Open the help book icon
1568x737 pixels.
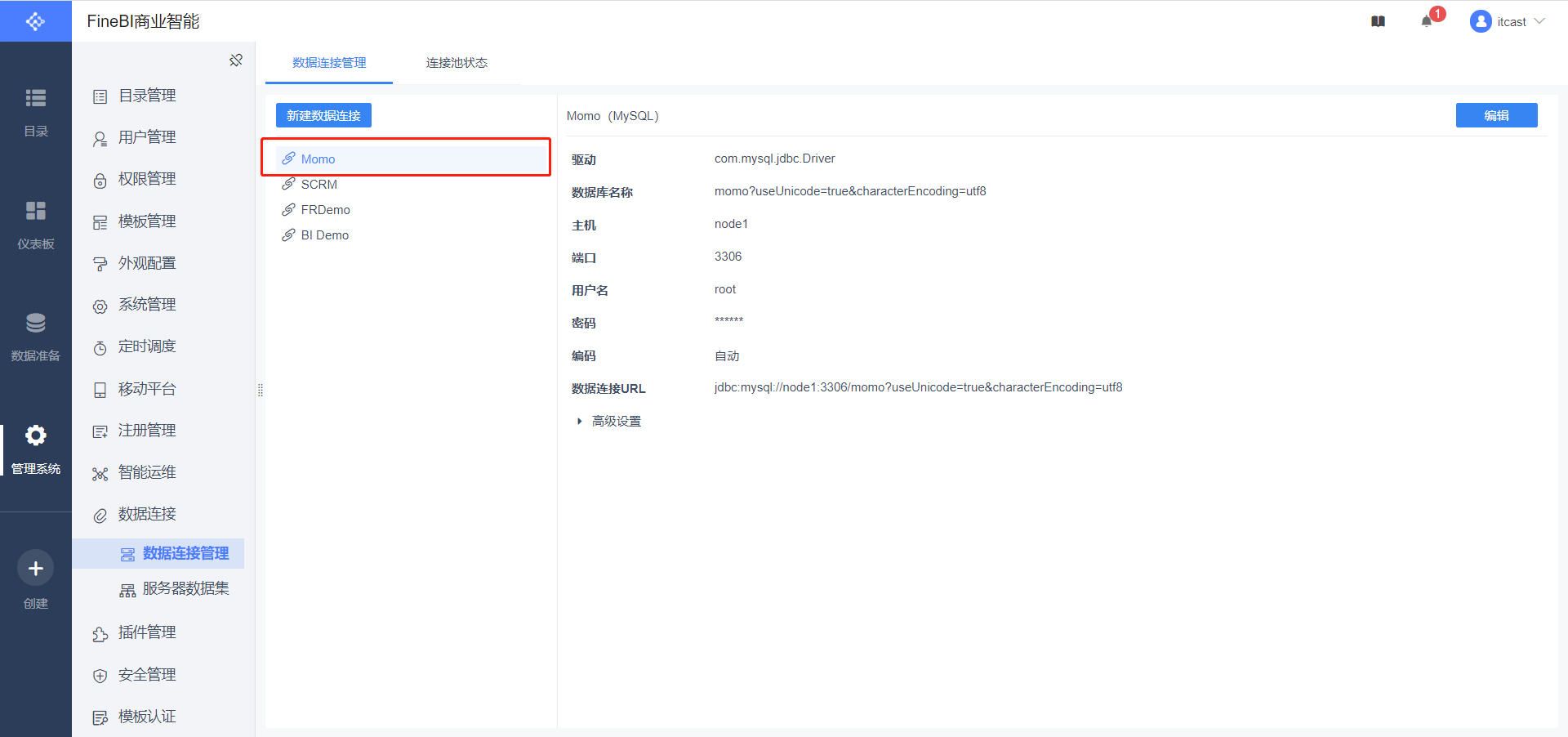click(x=1379, y=22)
